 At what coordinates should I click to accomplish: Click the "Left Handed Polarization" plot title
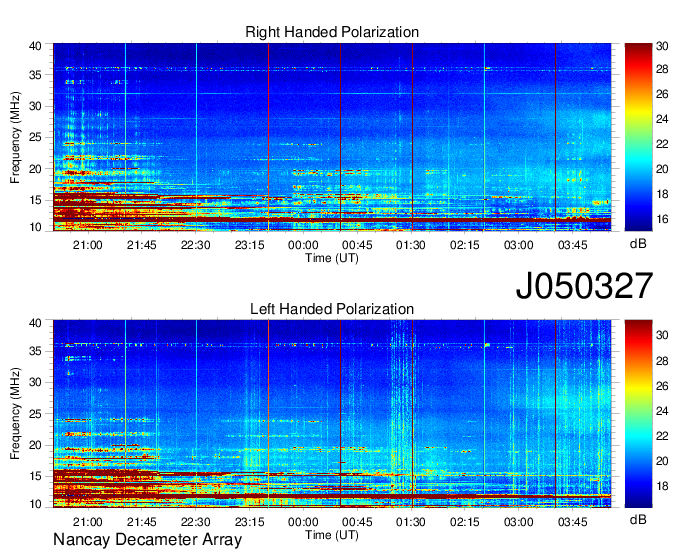[332, 309]
